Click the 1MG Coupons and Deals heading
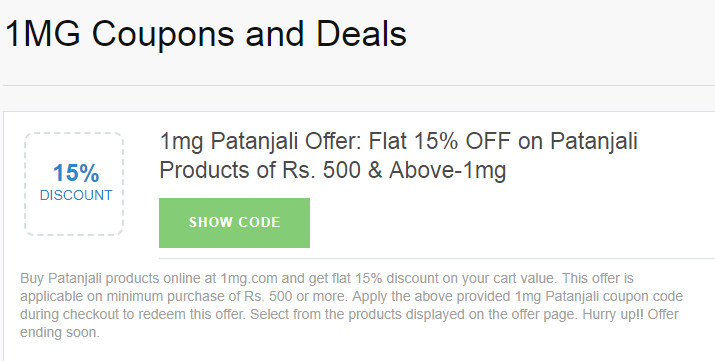Viewport: 715px width, 361px height. [x=206, y=34]
